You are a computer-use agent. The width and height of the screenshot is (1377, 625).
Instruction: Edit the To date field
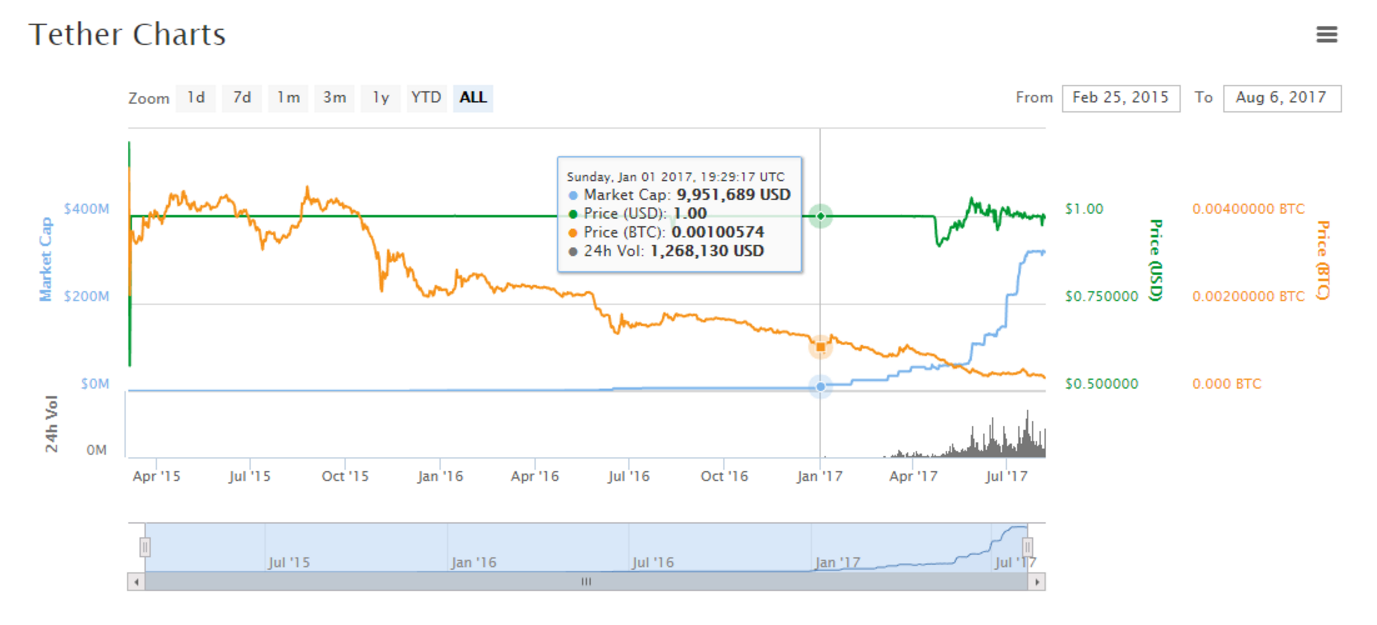(x=1282, y=98)
